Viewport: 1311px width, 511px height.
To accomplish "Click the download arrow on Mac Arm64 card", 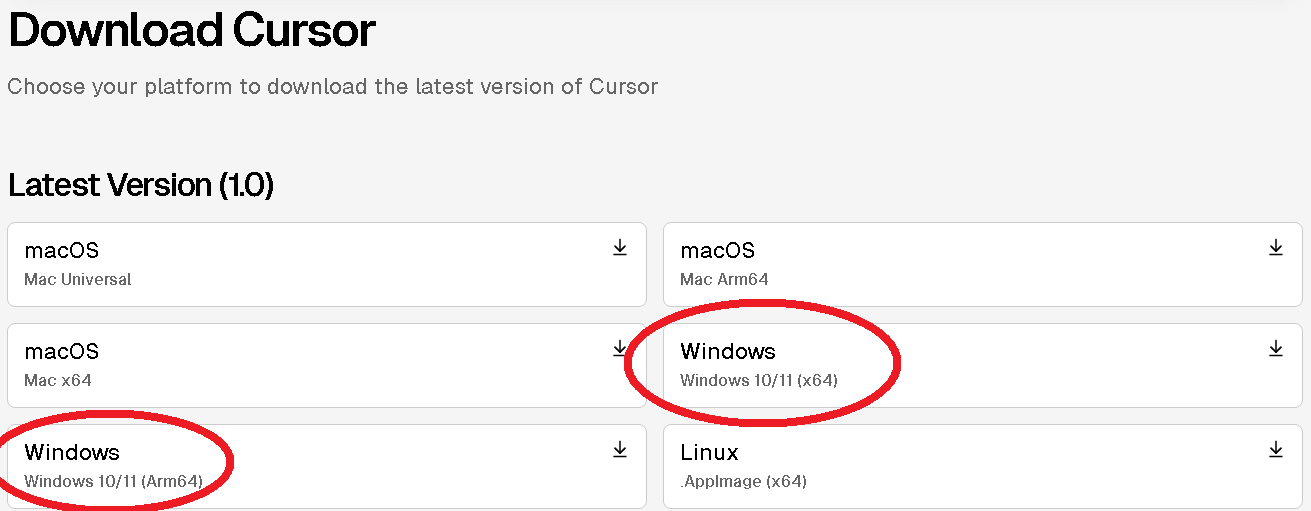I will point(1276,248).
